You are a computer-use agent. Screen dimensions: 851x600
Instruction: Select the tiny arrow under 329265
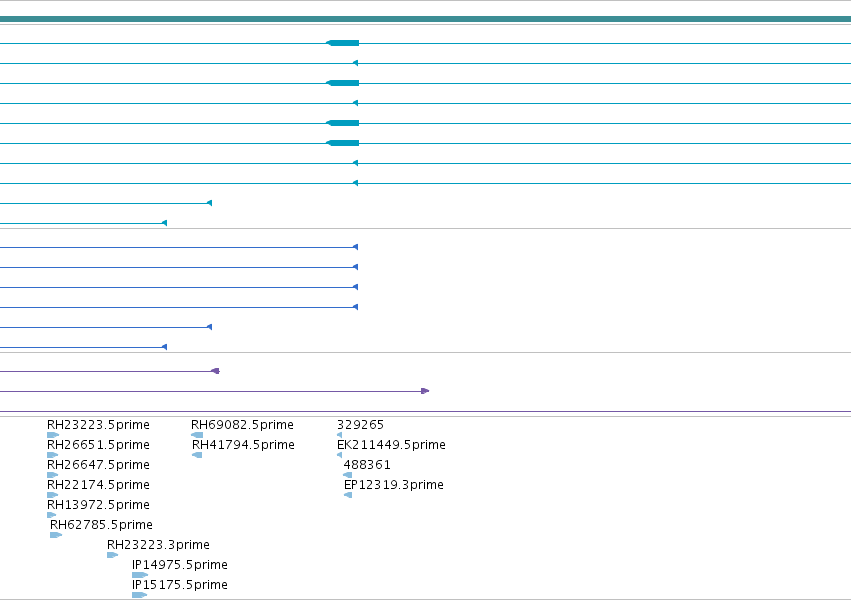pos(340,435)
